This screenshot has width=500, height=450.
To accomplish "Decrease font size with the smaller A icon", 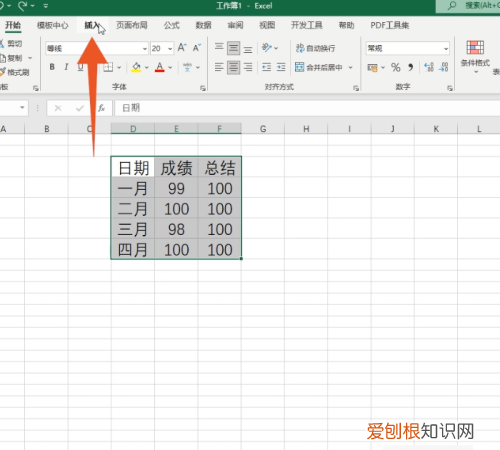I will [197, 48].
